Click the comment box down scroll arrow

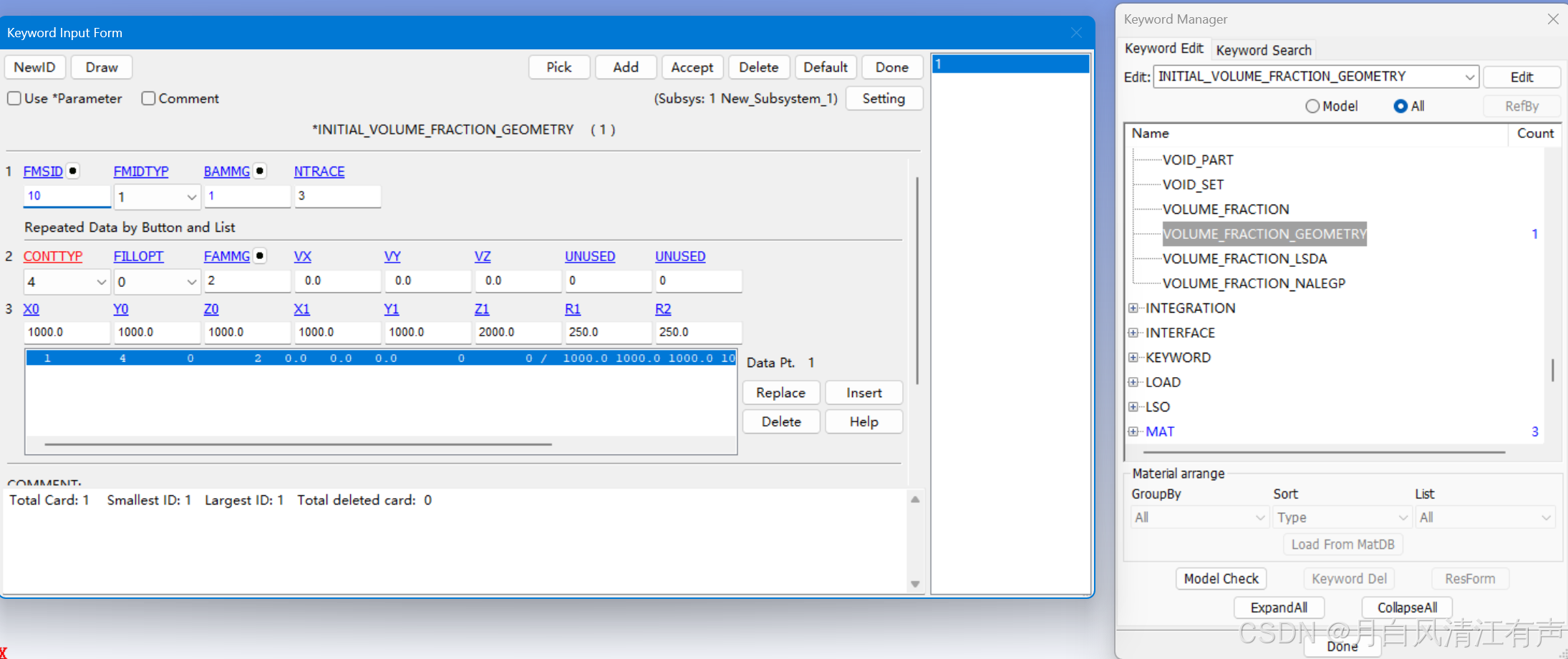[x=915, y=584]
